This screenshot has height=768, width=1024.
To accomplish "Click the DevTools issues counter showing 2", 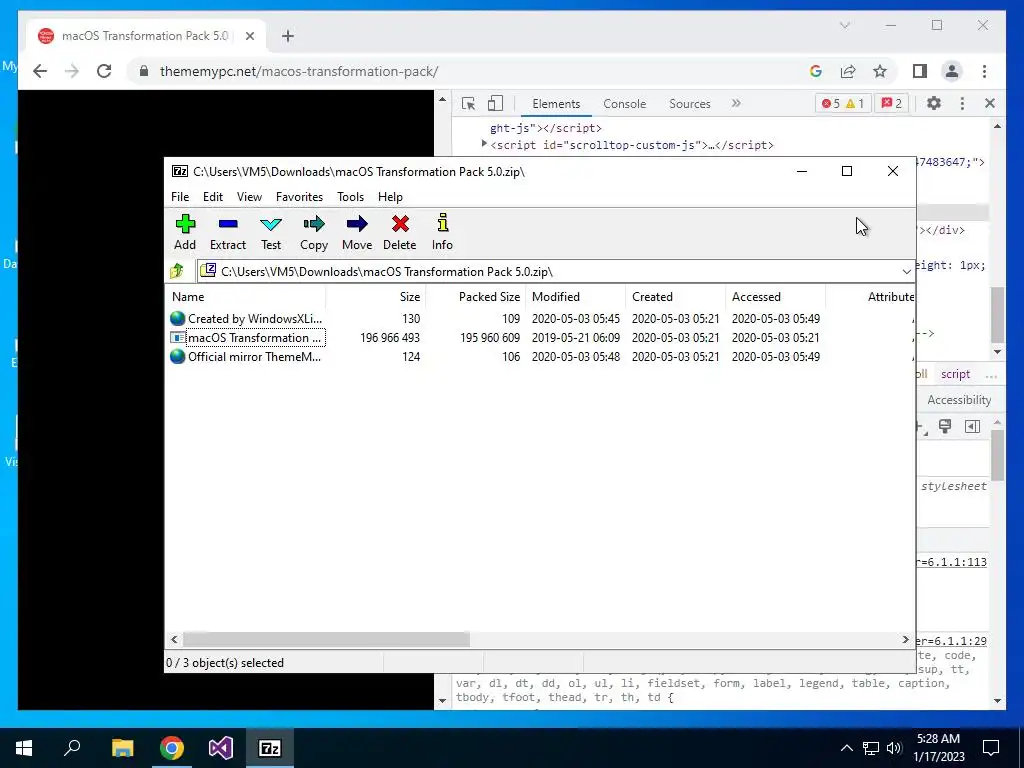I will coord(891,103).
